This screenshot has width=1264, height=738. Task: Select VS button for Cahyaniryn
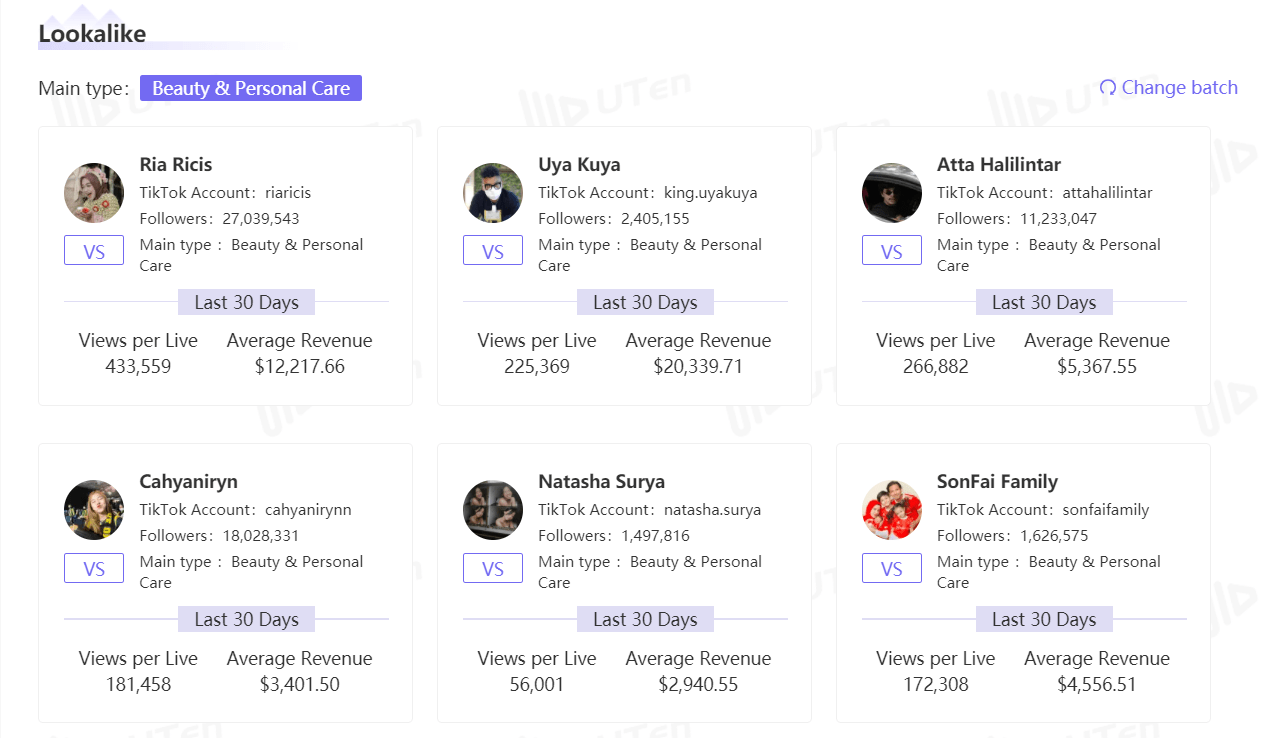[94, 568]
